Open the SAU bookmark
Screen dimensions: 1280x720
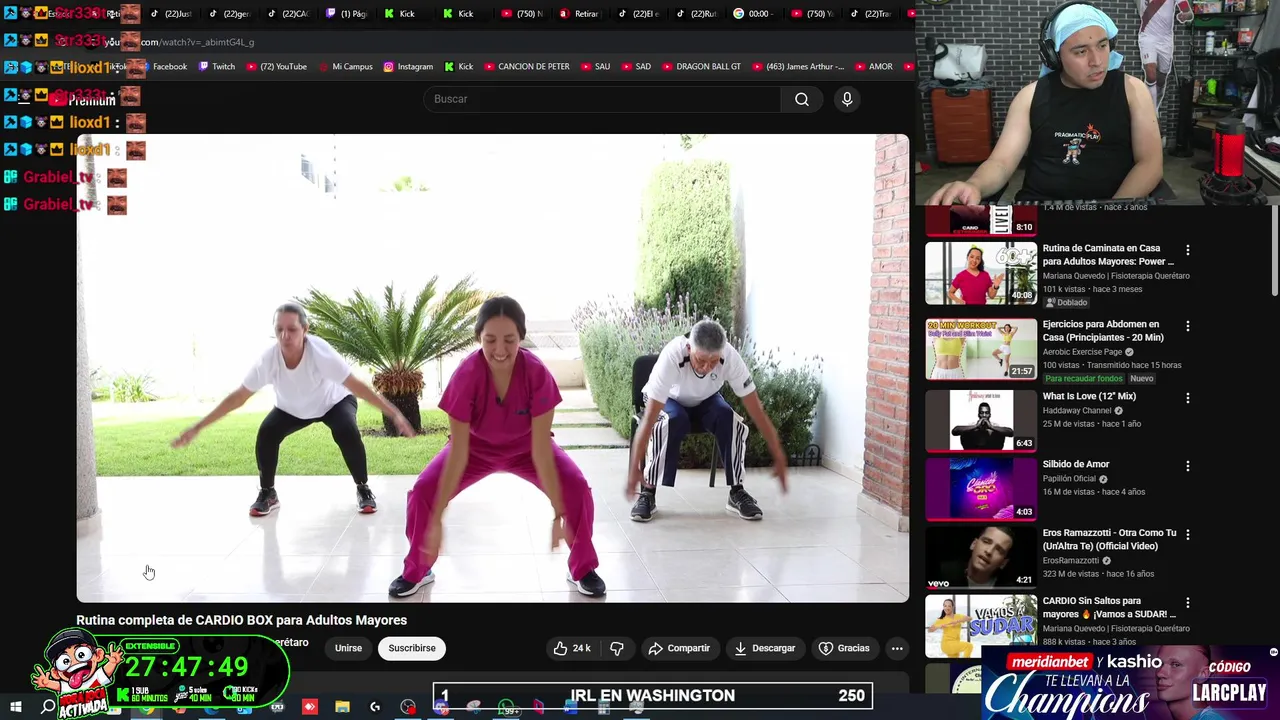(x=595, y=67)
